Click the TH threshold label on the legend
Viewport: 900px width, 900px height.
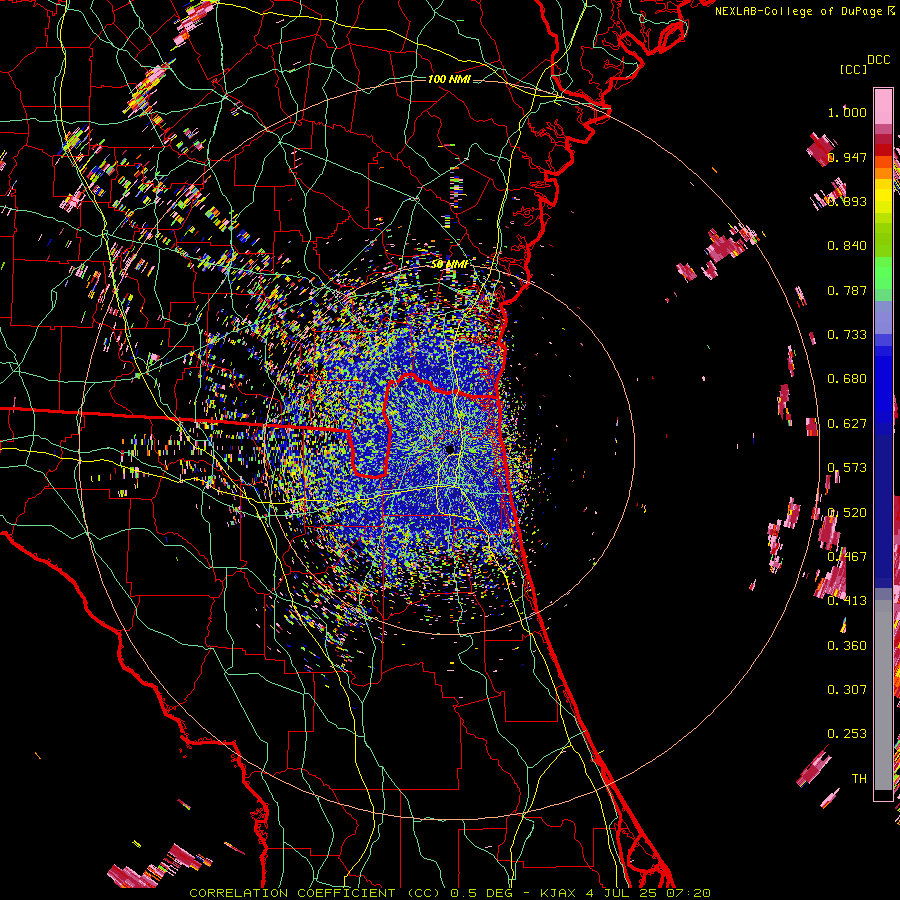click(x=859, y=779)
